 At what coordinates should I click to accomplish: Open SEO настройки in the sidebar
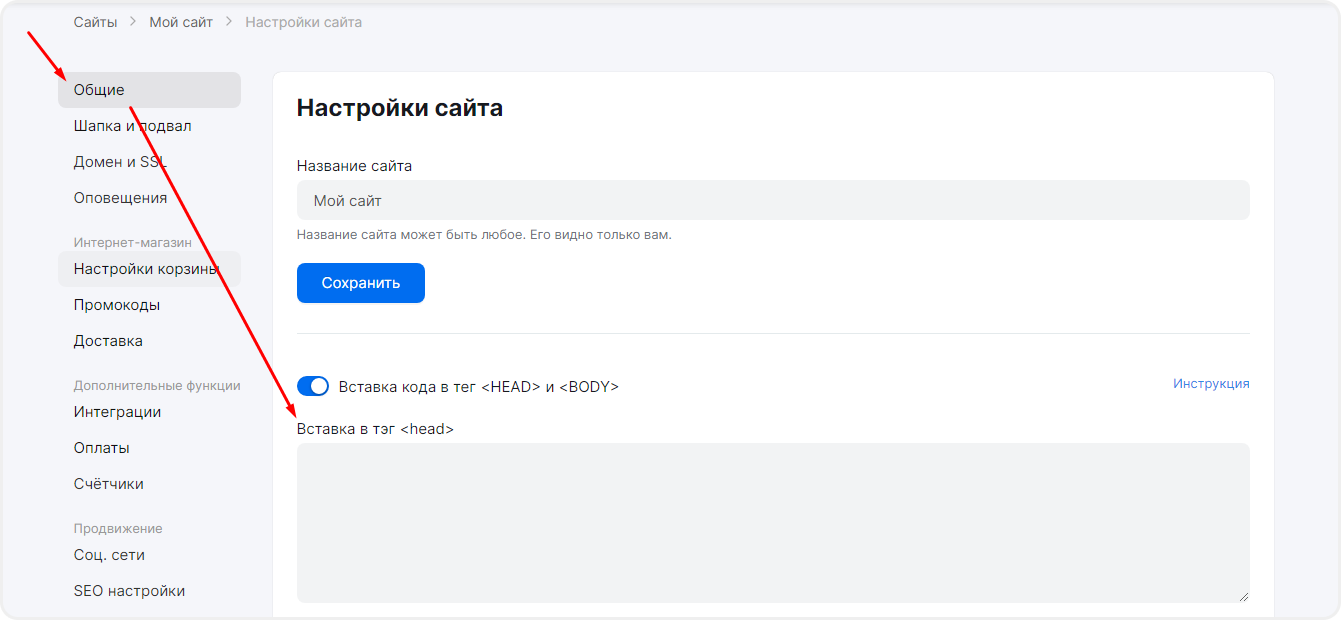[x=129, y=591]
